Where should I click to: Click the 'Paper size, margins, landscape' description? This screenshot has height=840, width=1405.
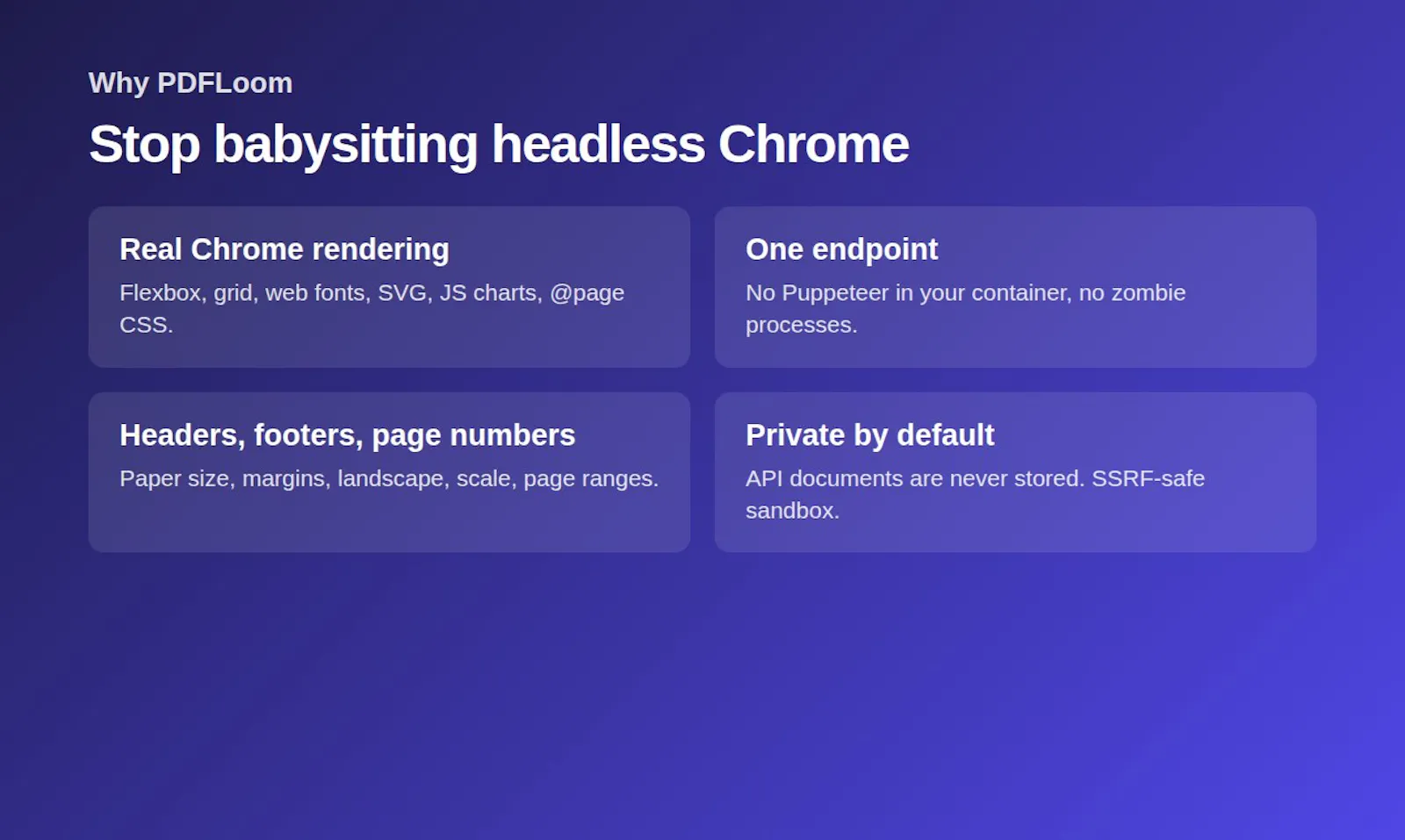click(x=285, y=478)
